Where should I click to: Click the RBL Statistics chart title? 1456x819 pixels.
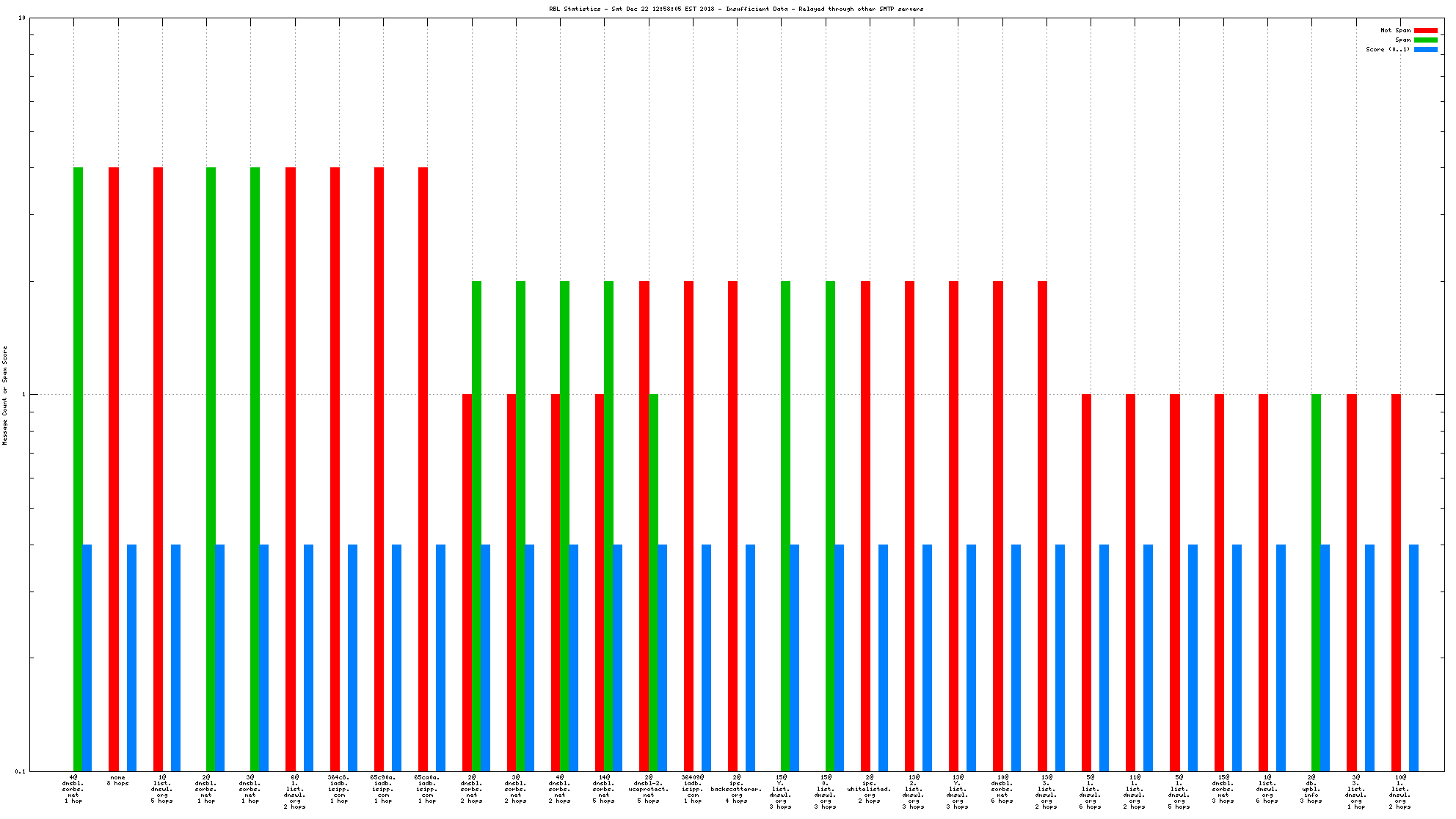point(736,9)
